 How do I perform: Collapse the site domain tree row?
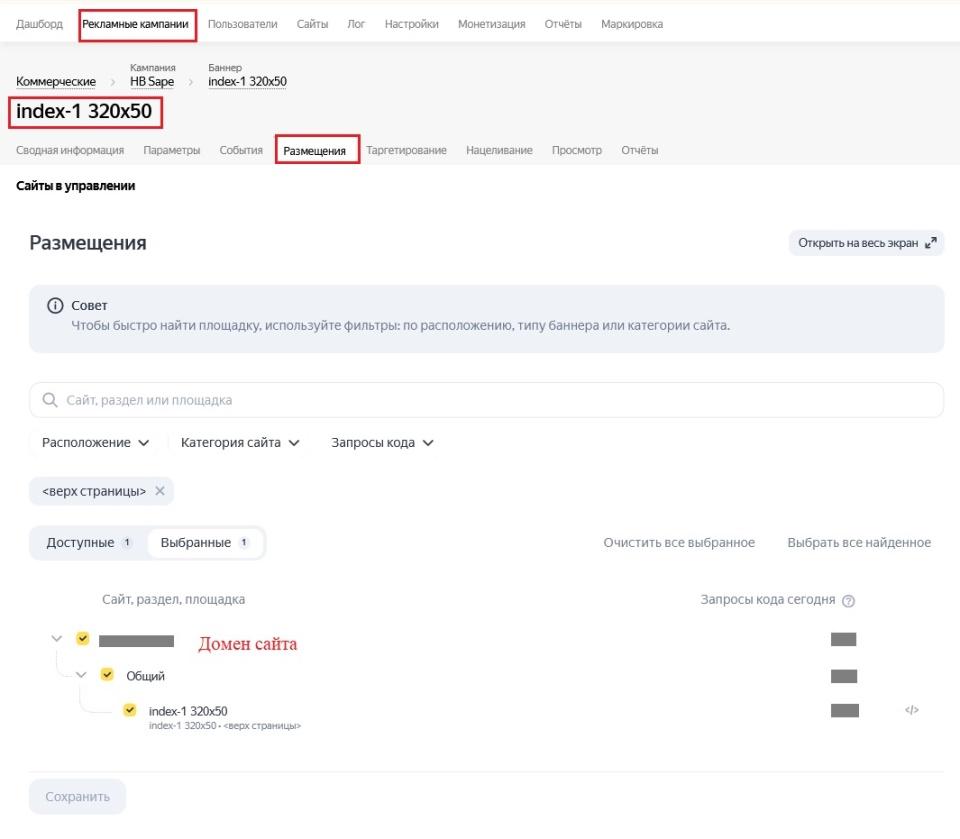[x=57, y=638]
